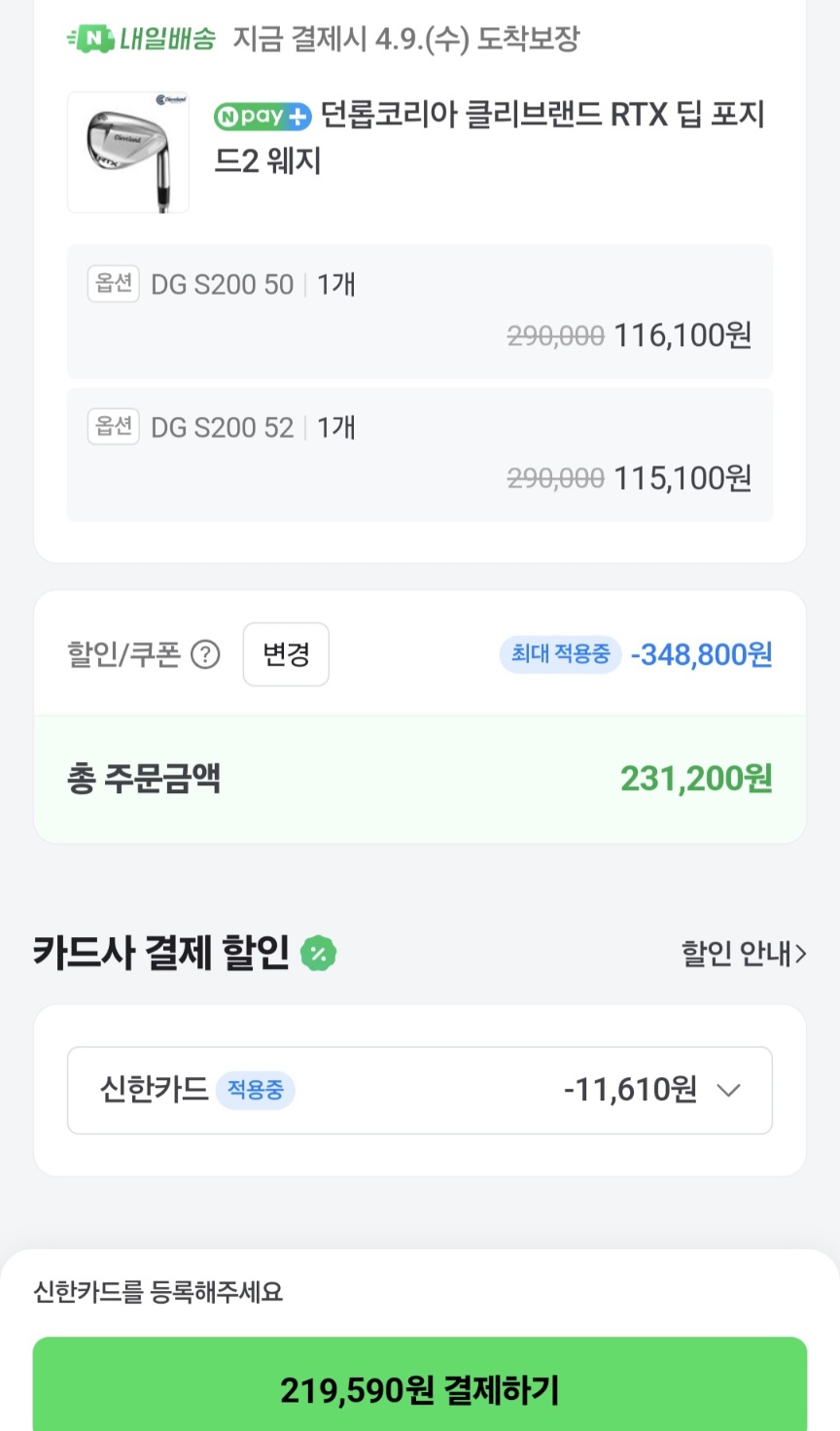Tap the 신한카드를 등록해주세요 notice
This screenshot has width=840, height=1431.
[x=158, y=1292]
